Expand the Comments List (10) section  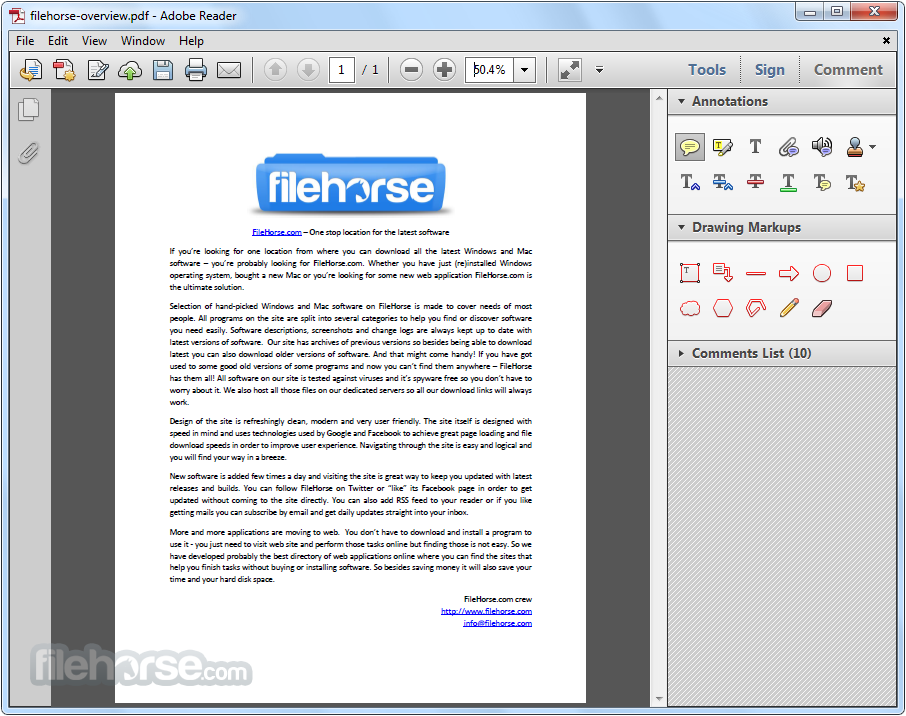682,354
